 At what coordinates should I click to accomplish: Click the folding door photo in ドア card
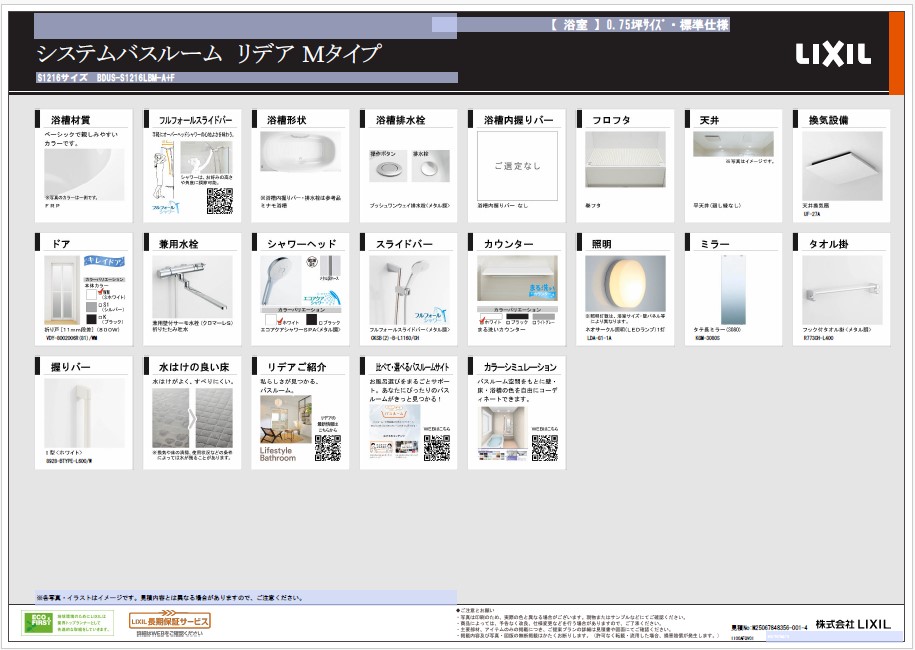[x=62, y=290]
